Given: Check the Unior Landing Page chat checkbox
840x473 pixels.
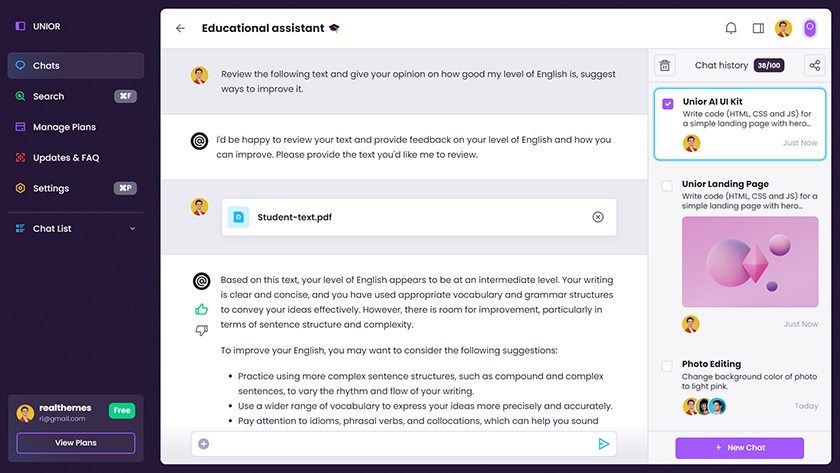Looking at the screenshot, I should pyautogui.click(x=668, y=186).
